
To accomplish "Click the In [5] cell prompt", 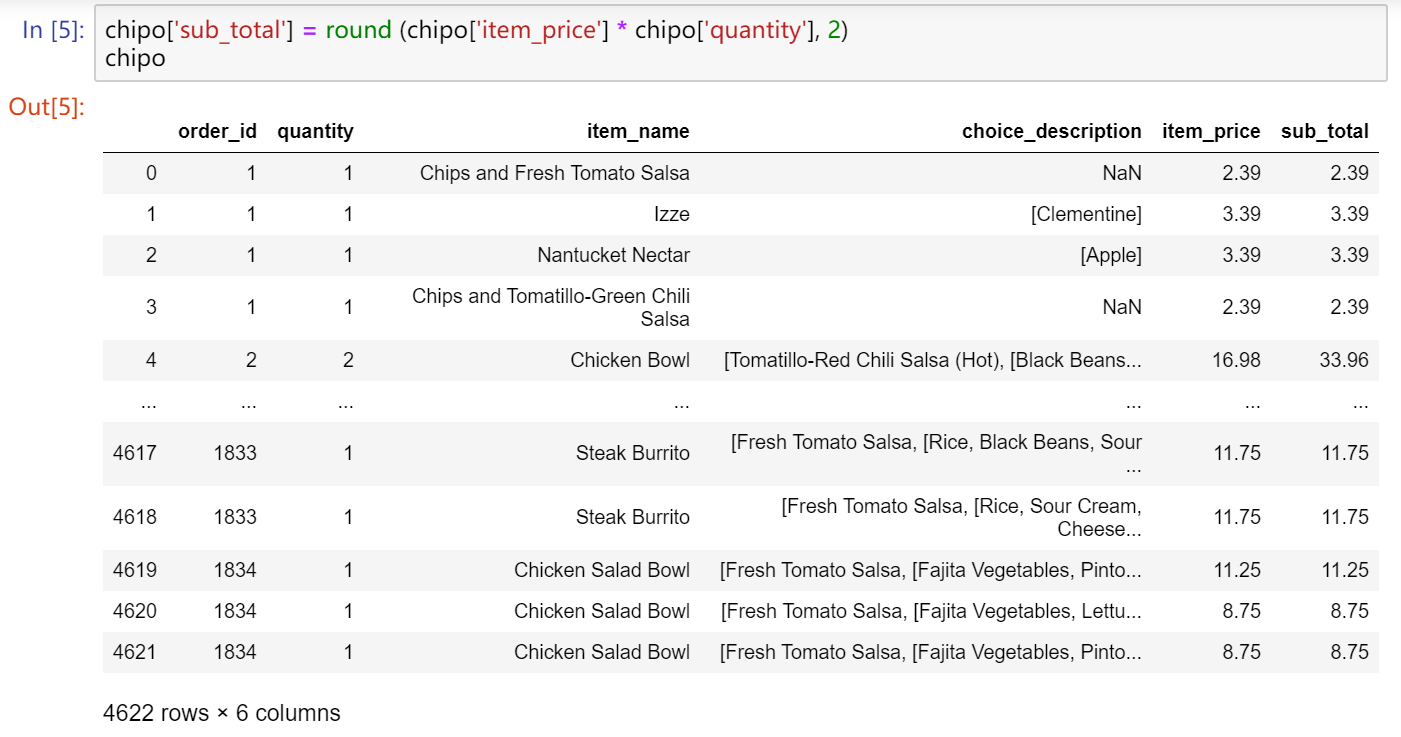I will 53,30.
